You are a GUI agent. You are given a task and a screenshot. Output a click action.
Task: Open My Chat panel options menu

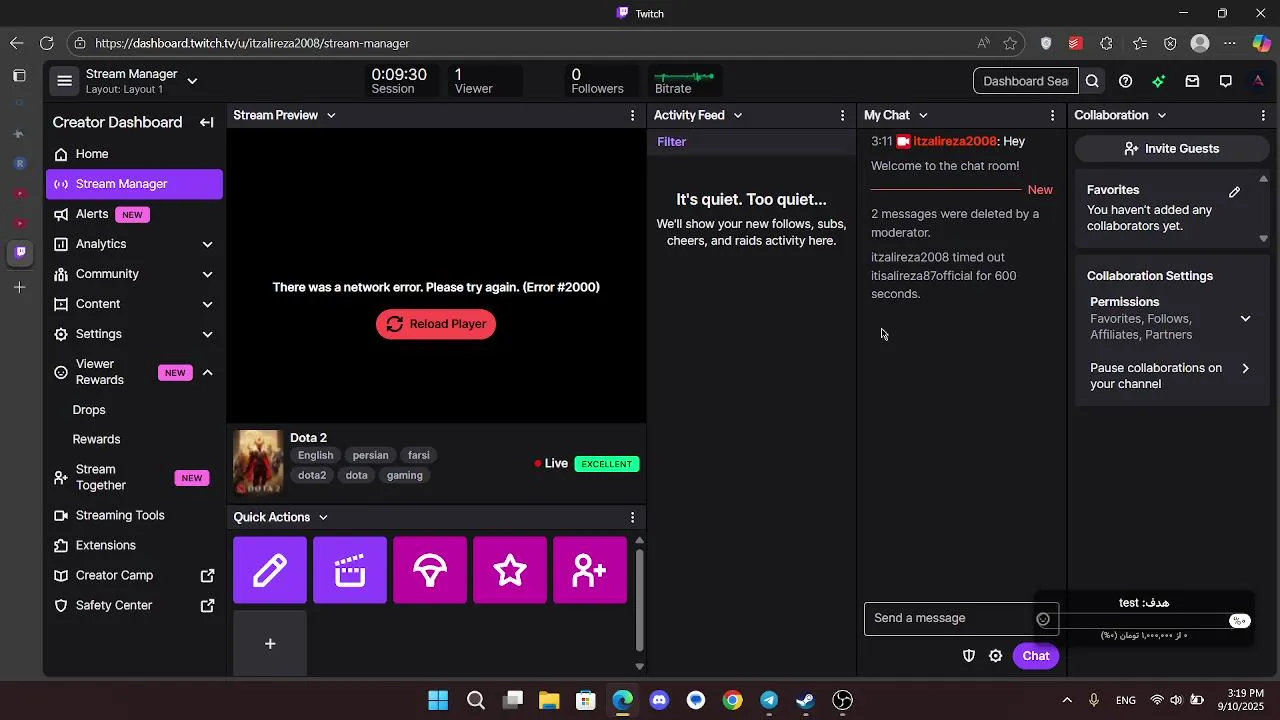[1052, 115]
